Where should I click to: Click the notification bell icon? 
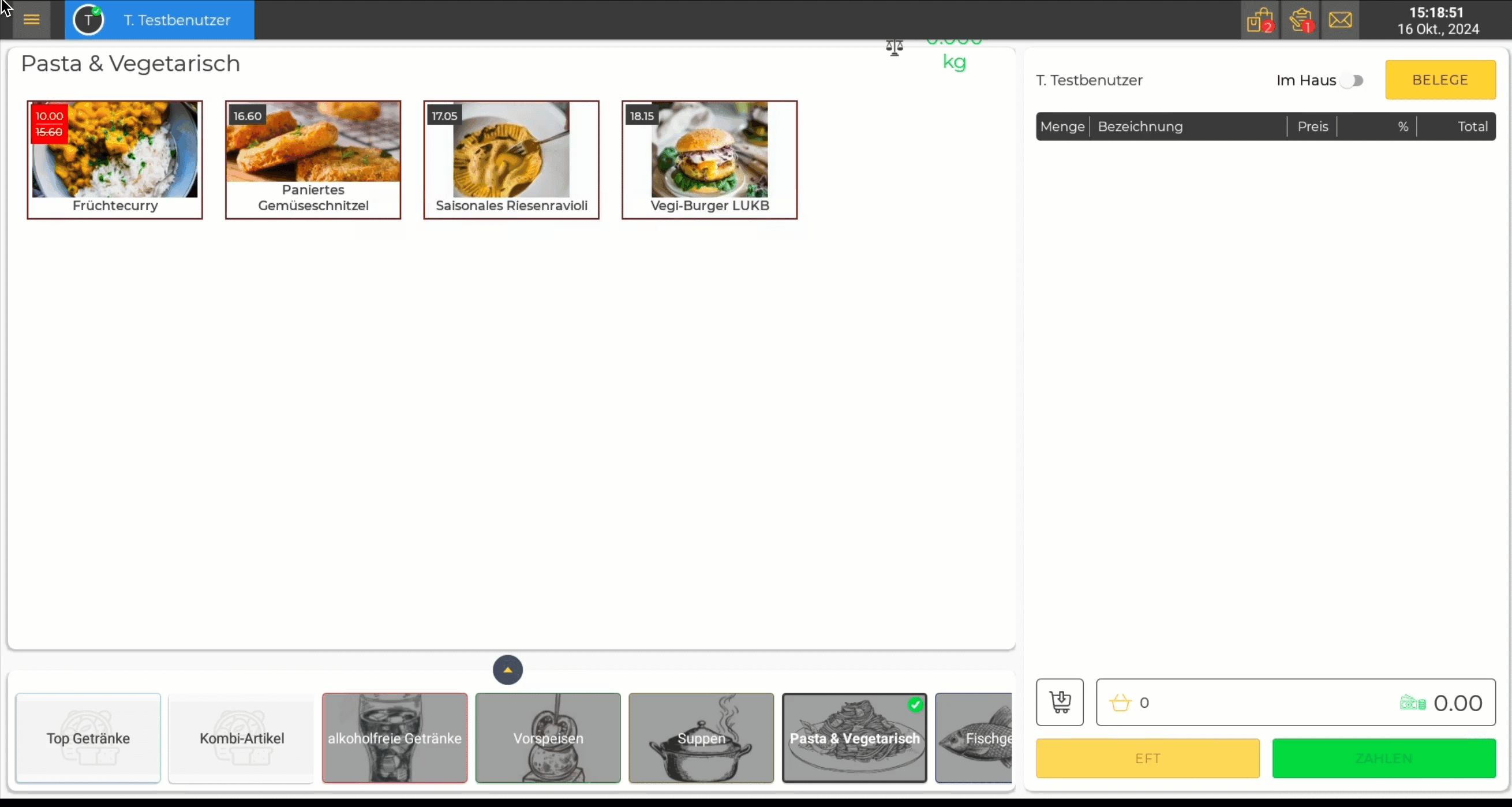(1341, 20)
